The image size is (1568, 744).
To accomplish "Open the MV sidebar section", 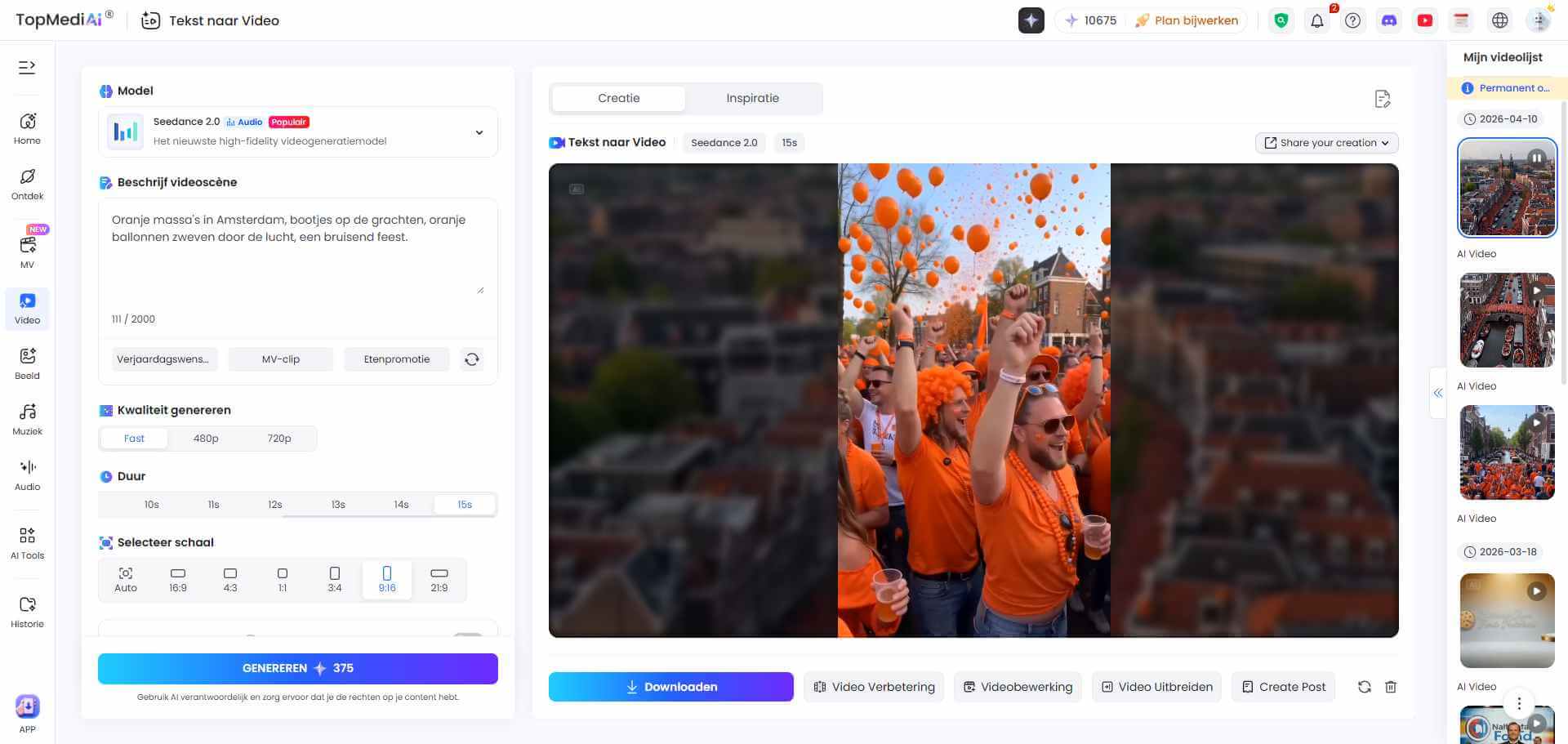I will (x=27, y=249).
